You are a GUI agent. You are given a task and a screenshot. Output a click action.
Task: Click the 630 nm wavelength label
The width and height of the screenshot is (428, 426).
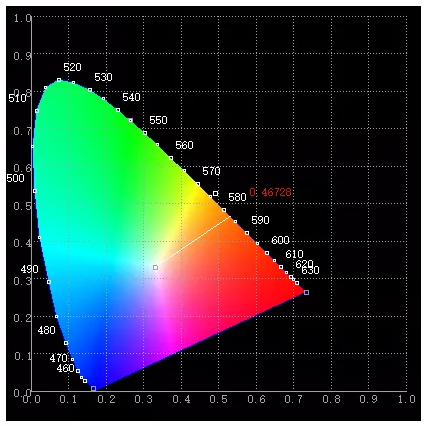pos(310,270)
